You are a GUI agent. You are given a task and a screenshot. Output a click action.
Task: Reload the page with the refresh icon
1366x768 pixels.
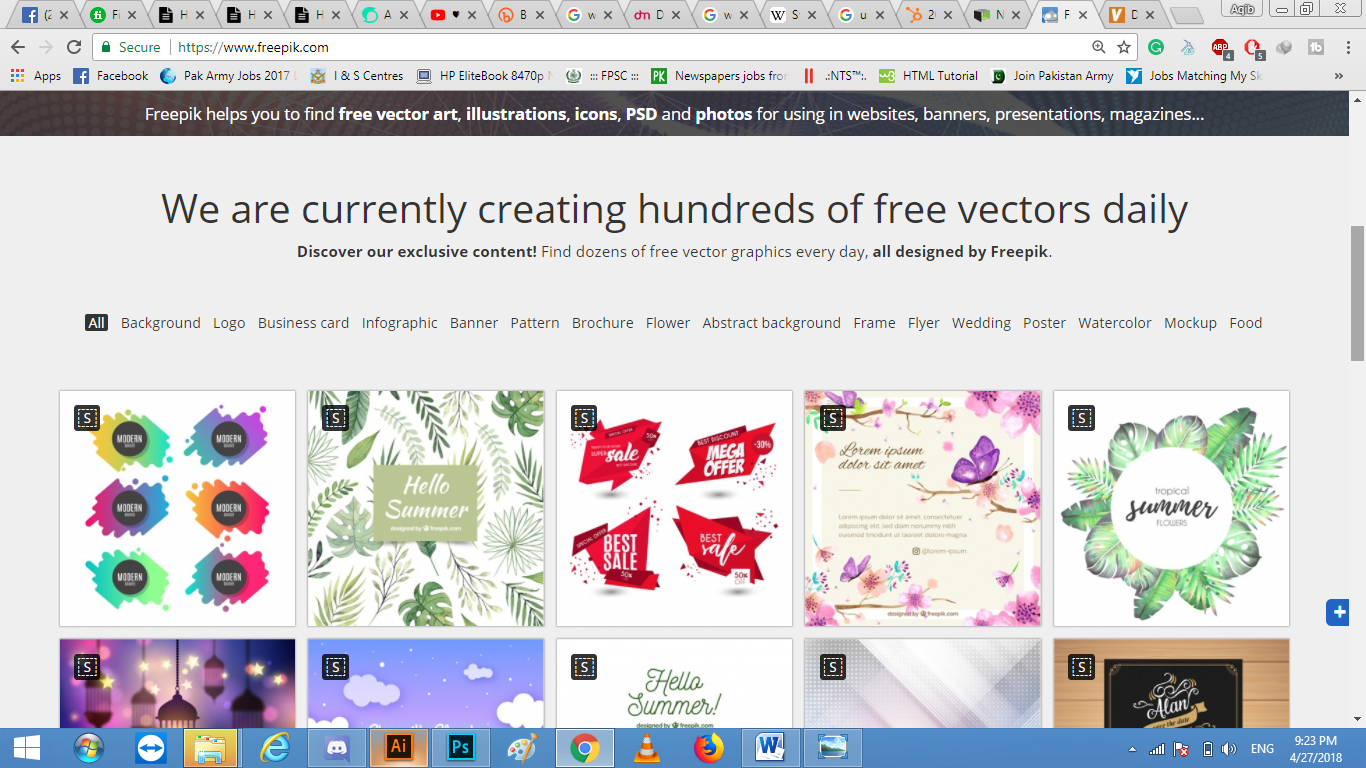73,47
